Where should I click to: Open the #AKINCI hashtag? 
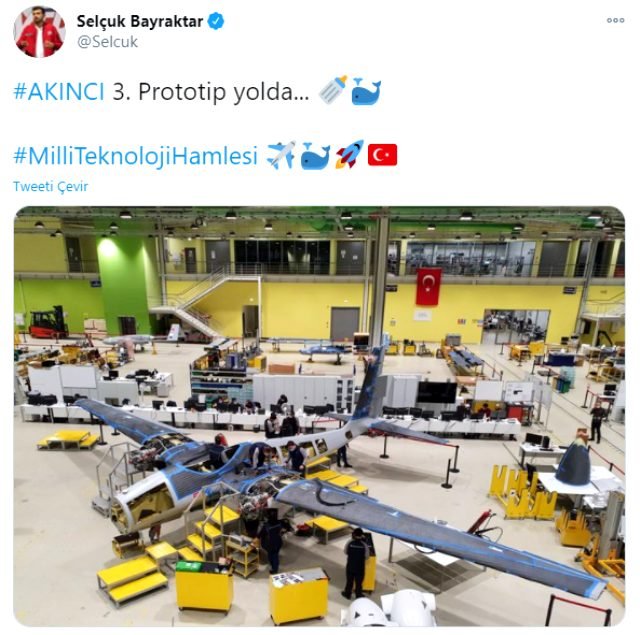59,91
